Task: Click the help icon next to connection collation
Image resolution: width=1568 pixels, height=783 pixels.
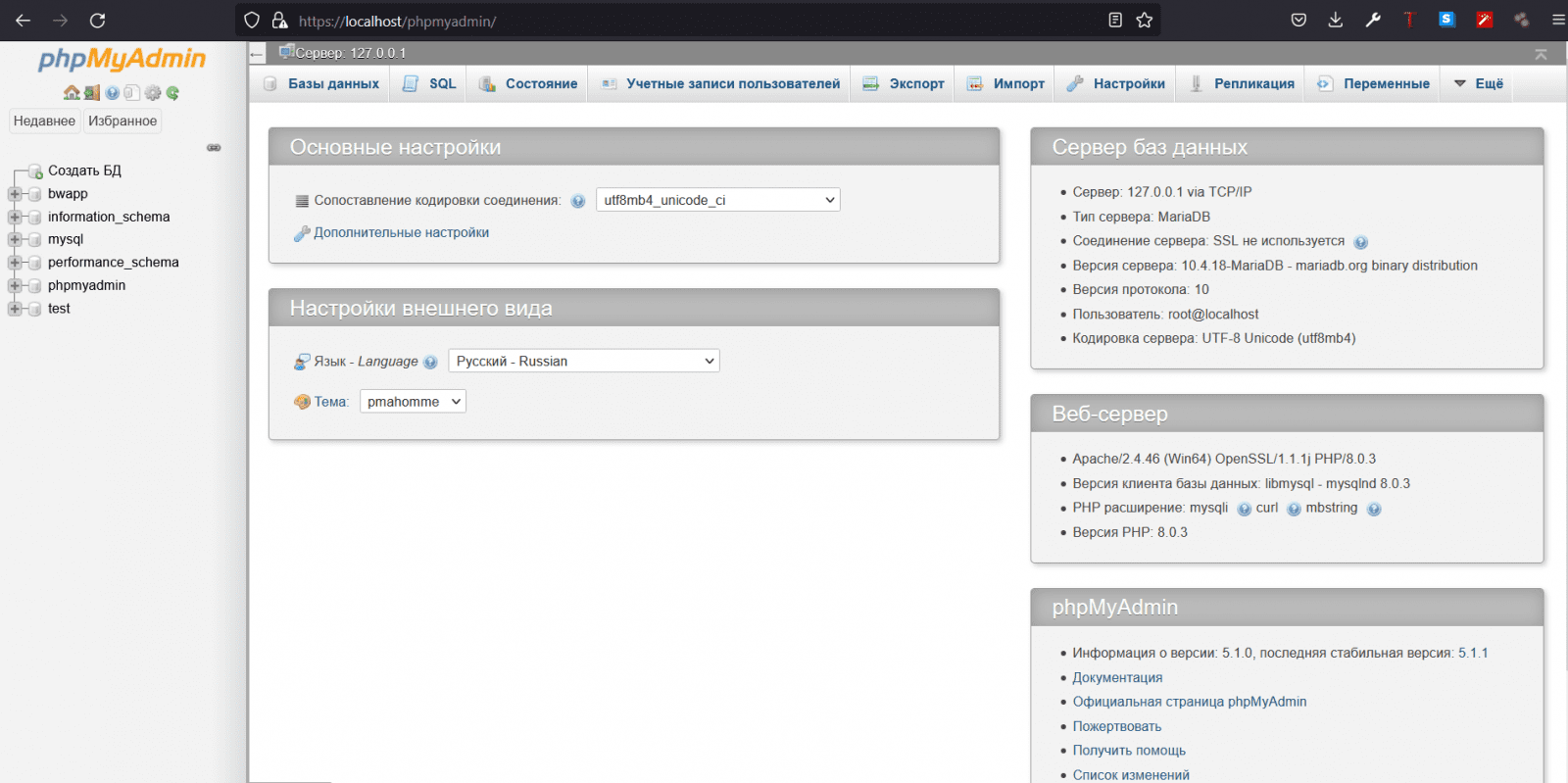Action: tap(578, 201)
